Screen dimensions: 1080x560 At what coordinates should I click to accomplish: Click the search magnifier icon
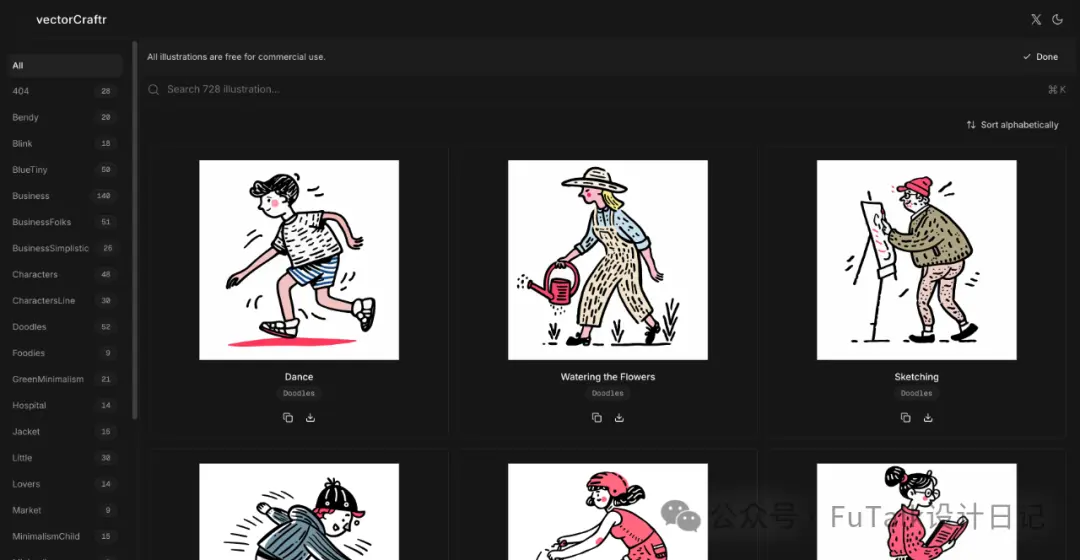(154, 90)
